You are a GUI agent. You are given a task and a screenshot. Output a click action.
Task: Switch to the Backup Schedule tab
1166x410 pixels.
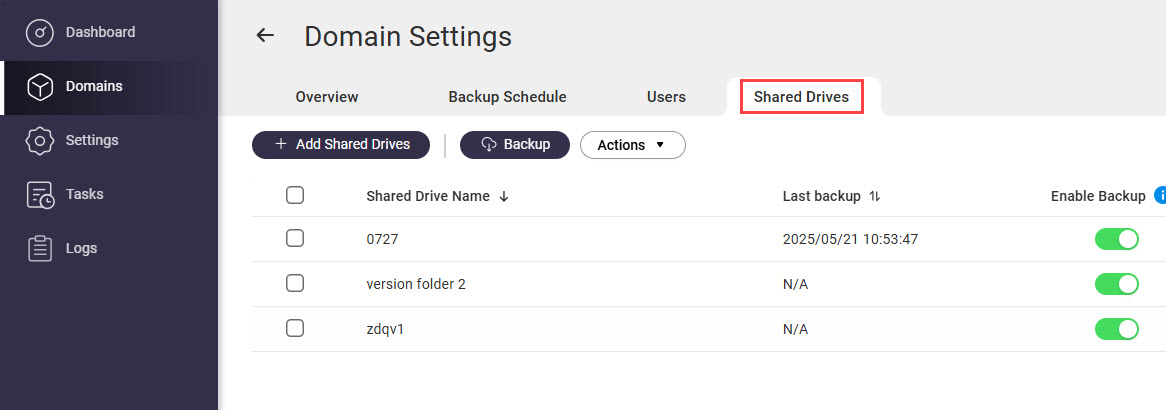[x=507, y=97]
